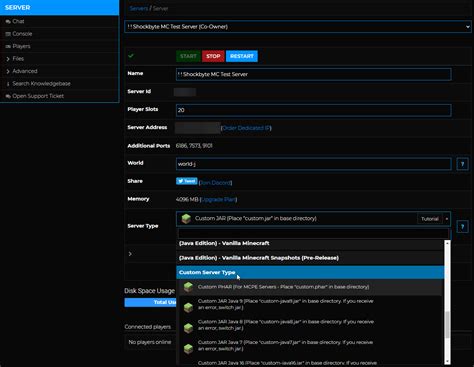Image resolution: width=474 pixels, height=367 pixels.
Task: Click grass block icon in Server Type box
Action: [x=186, y=219]
